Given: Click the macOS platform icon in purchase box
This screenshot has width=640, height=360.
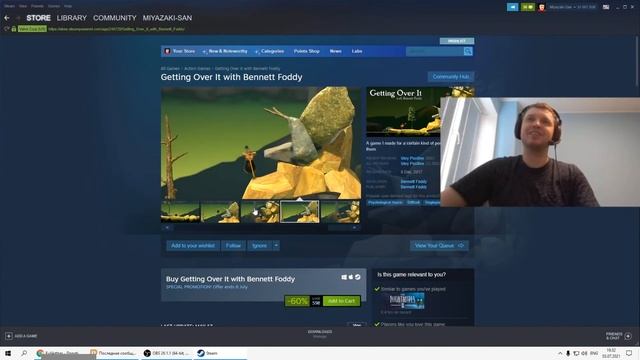Looking at the screenshot, I should tap(351, 277).
